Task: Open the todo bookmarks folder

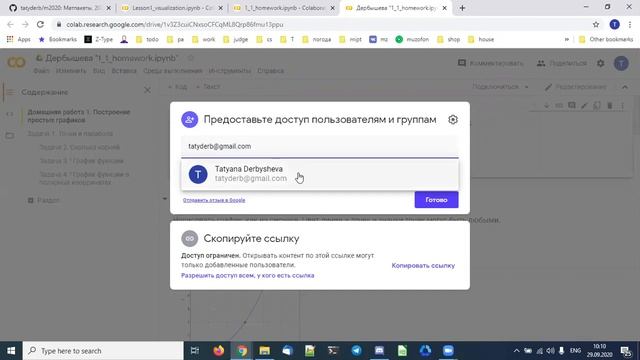Action: click(x=147, y=40)
